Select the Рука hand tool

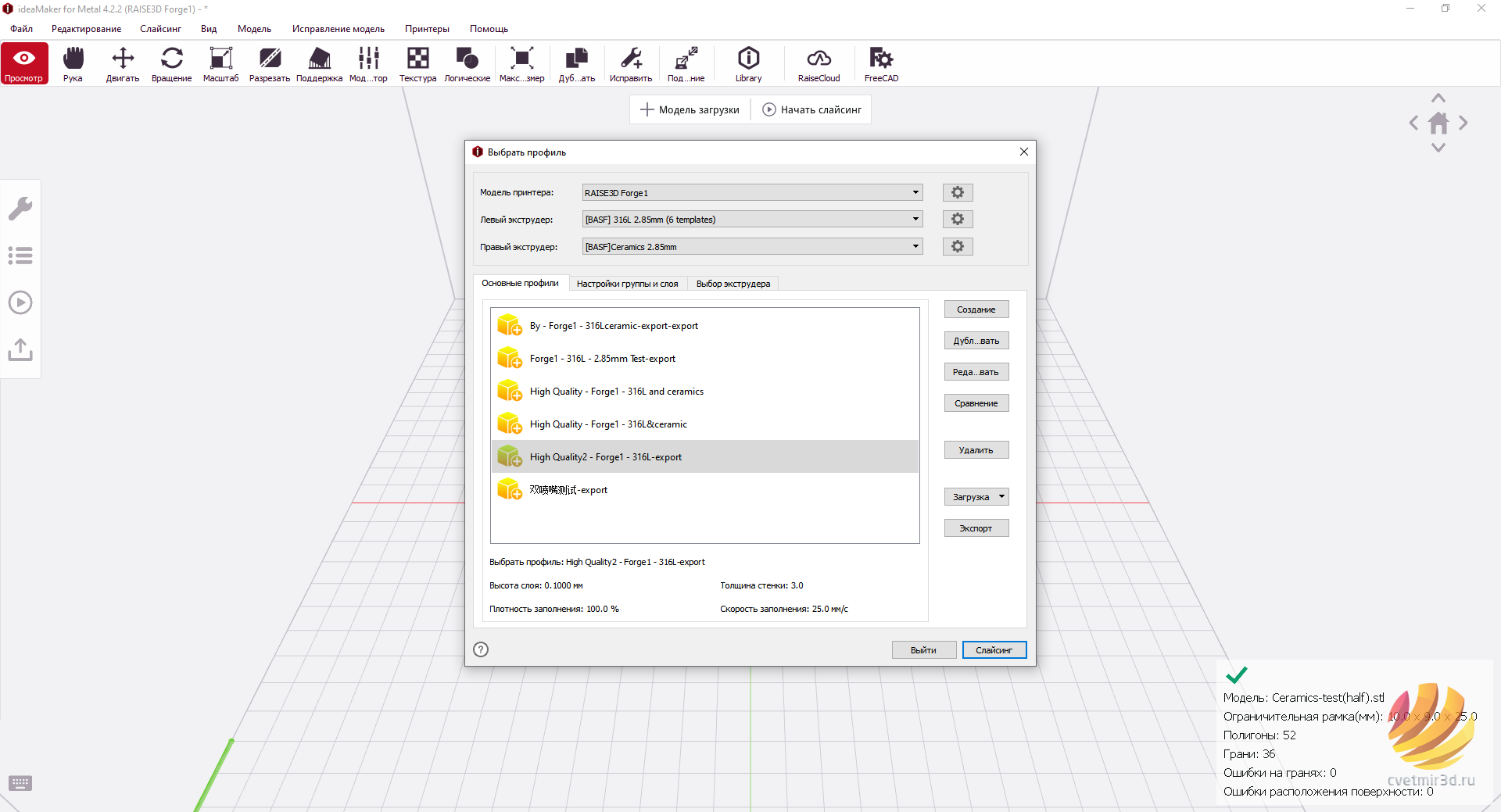pyautogui.click(x=73, y=63)
